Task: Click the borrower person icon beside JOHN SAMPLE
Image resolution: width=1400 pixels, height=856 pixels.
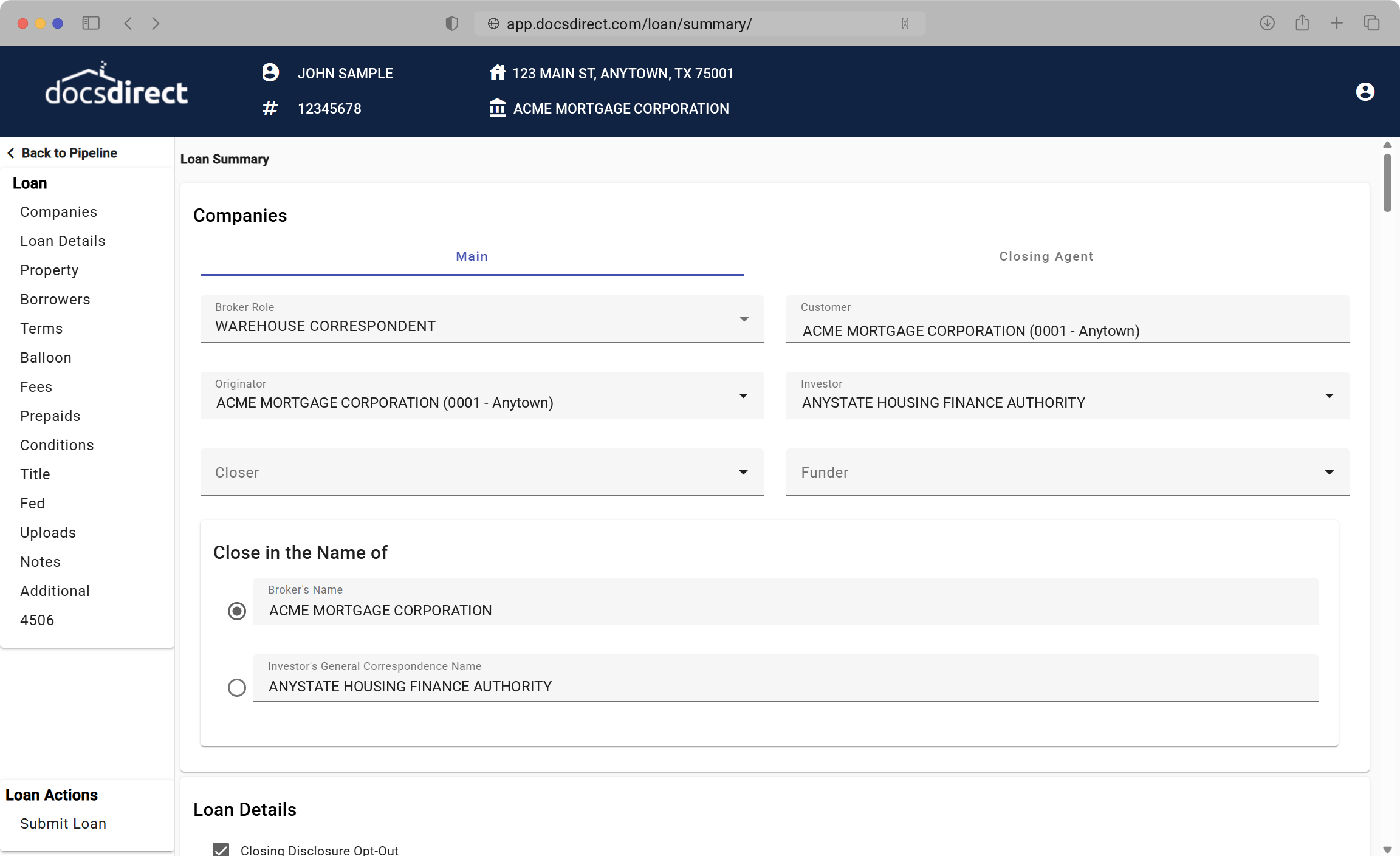Action: pyautogui.click(x=270, y=73)
